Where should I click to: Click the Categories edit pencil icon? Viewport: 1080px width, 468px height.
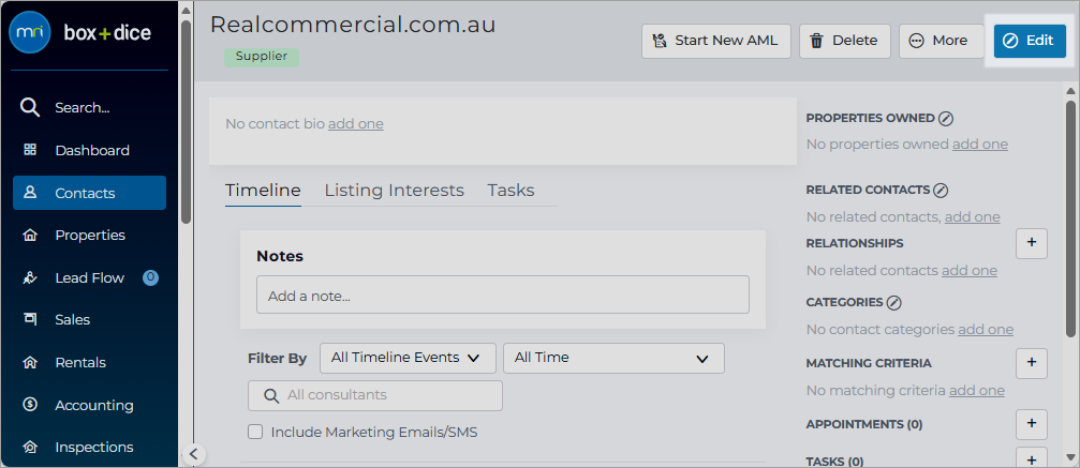894,303
